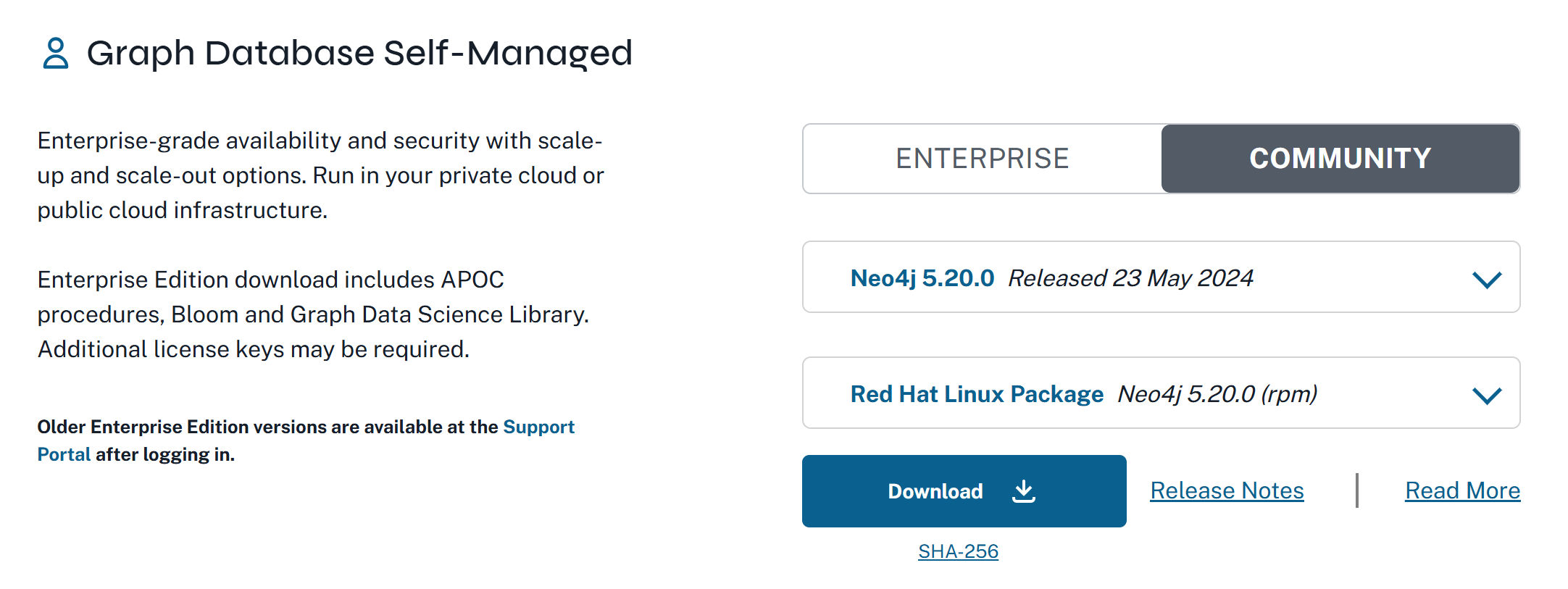1568x589 pixels.
Task: Click the word Portal in the link
Action: 64,454
